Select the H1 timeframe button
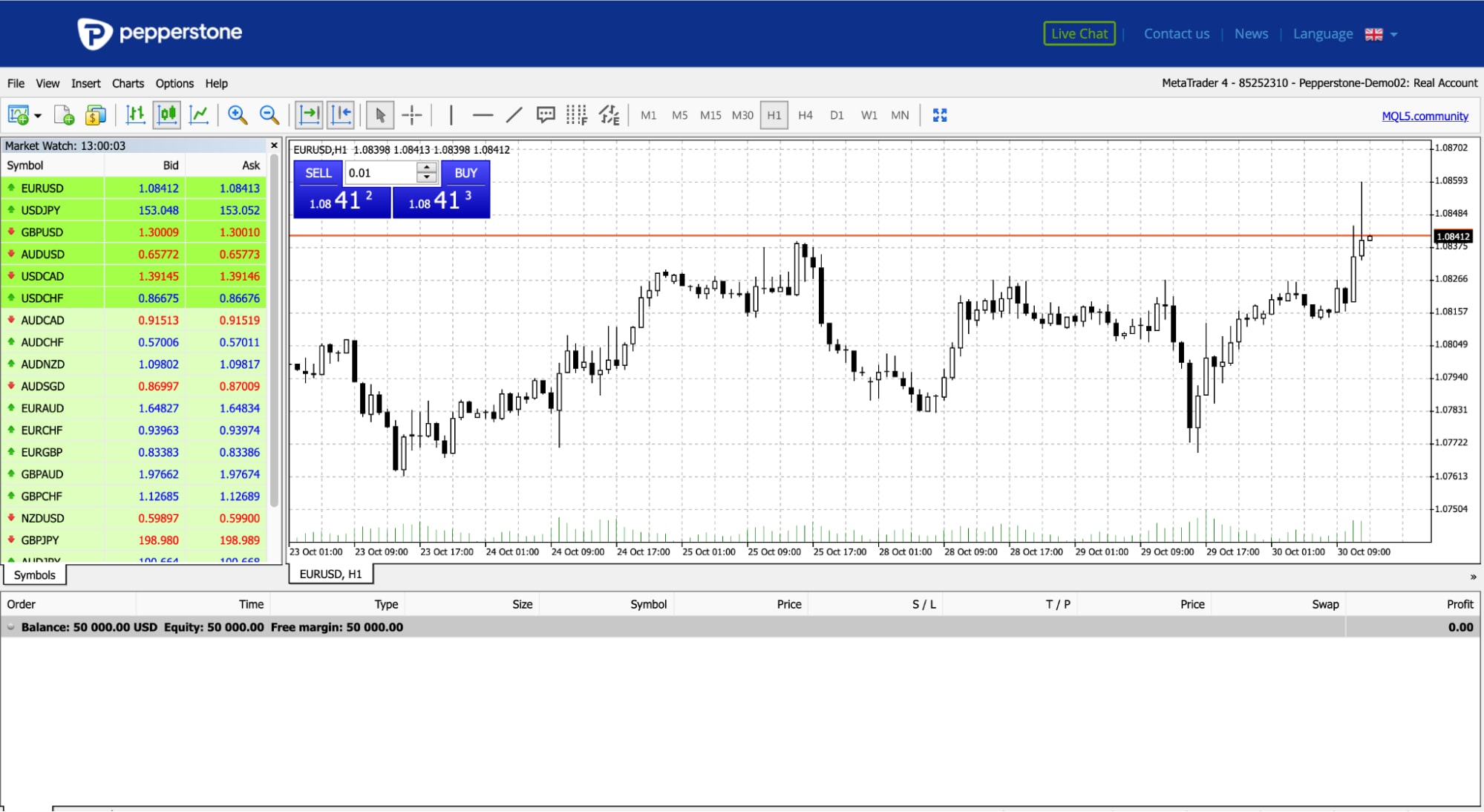Viewport: 1484px width, 812px height. (774, 115)
